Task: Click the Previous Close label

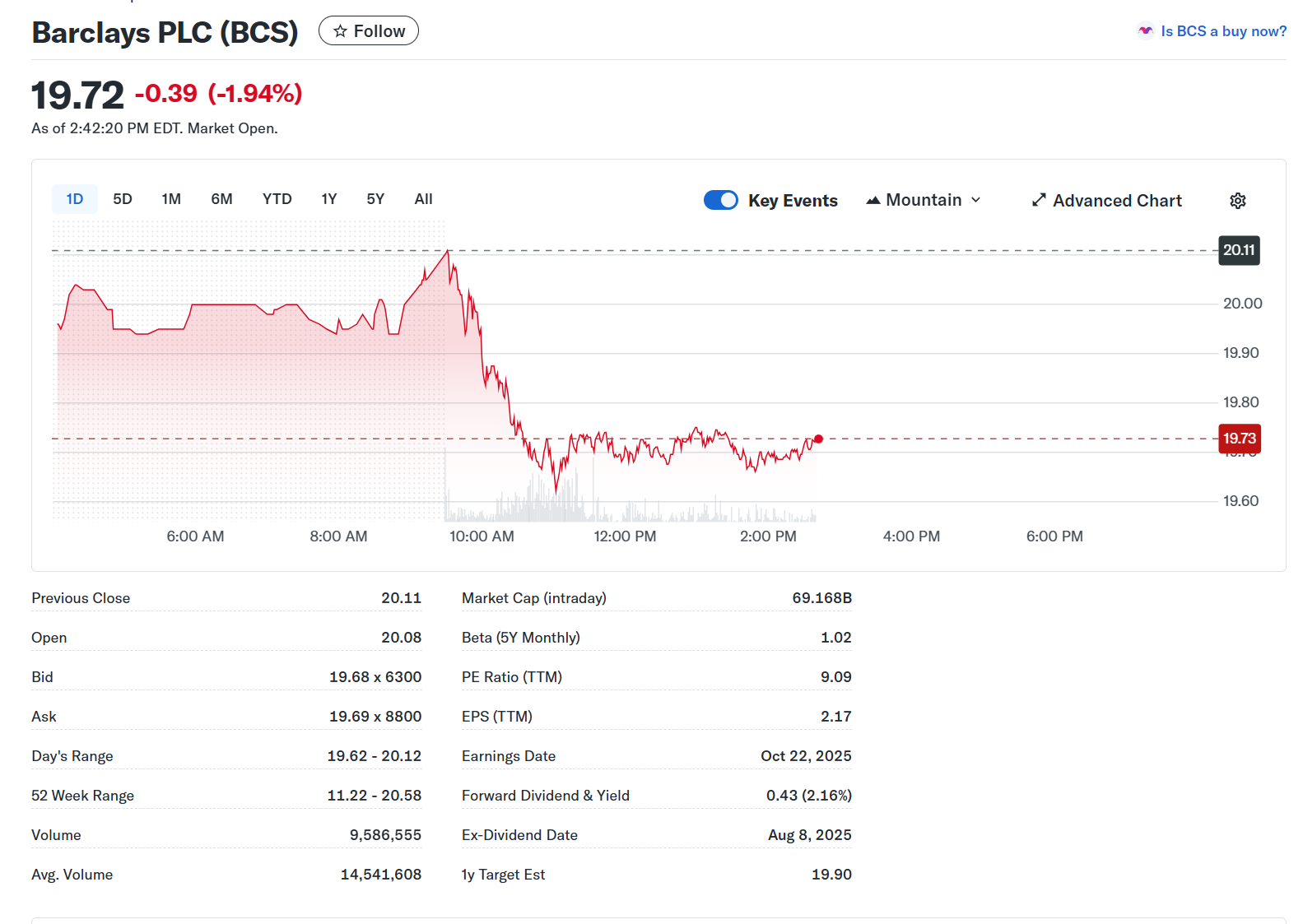Action: (x=81, y=598)
